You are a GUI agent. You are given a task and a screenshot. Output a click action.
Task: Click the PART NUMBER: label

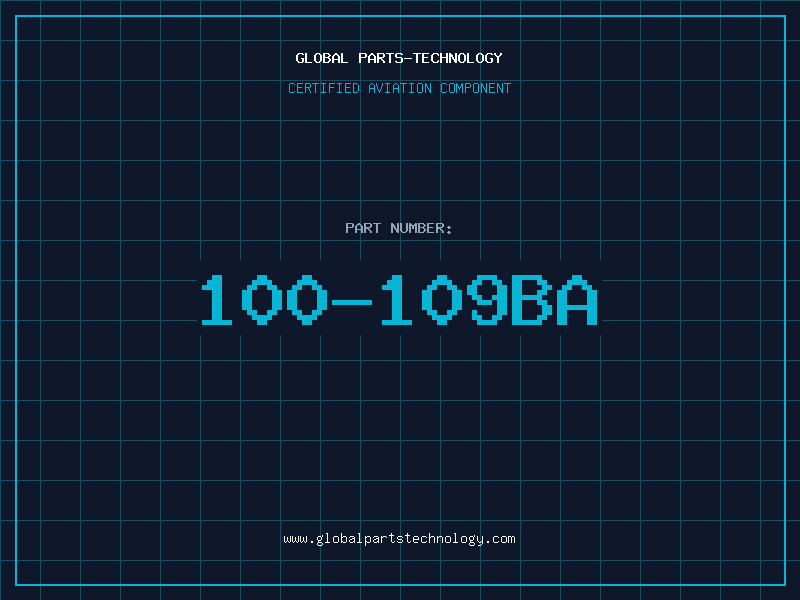pyautogui.click(x=398, y=228)
